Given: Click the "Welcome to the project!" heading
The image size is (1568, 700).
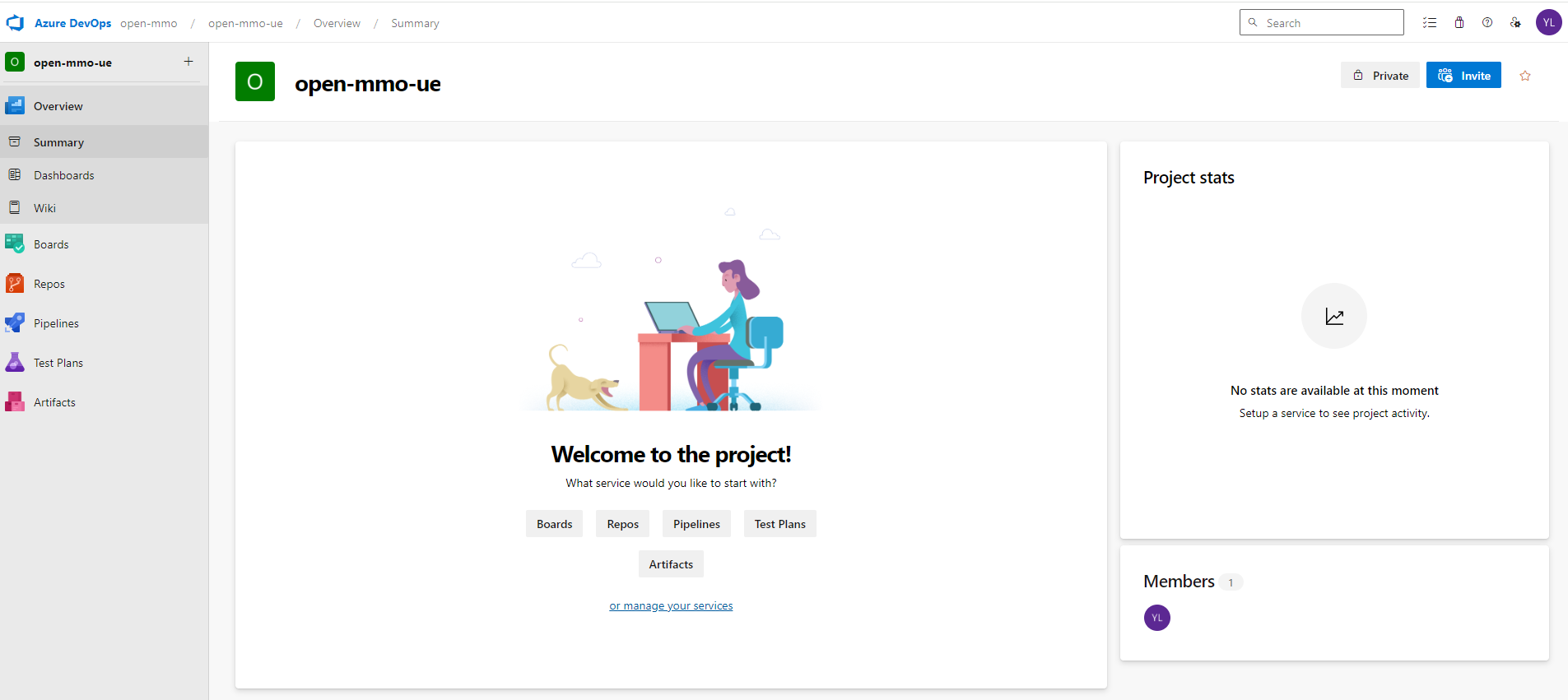Looking at the screenshot, I should pyautogui.click(x=671, y=454).
